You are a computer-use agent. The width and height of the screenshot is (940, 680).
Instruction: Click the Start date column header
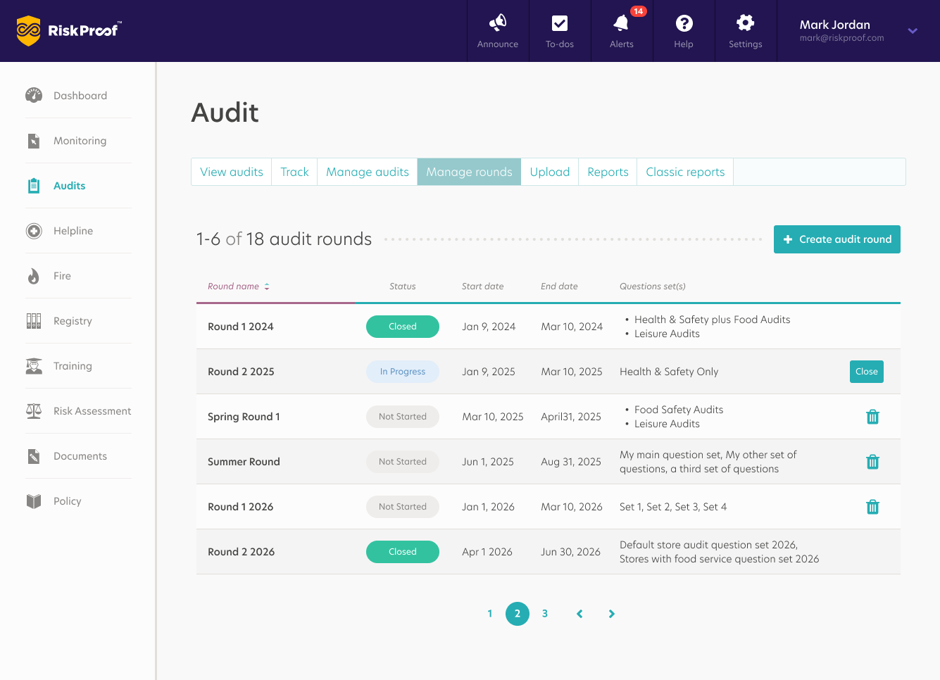coord(483,287)
